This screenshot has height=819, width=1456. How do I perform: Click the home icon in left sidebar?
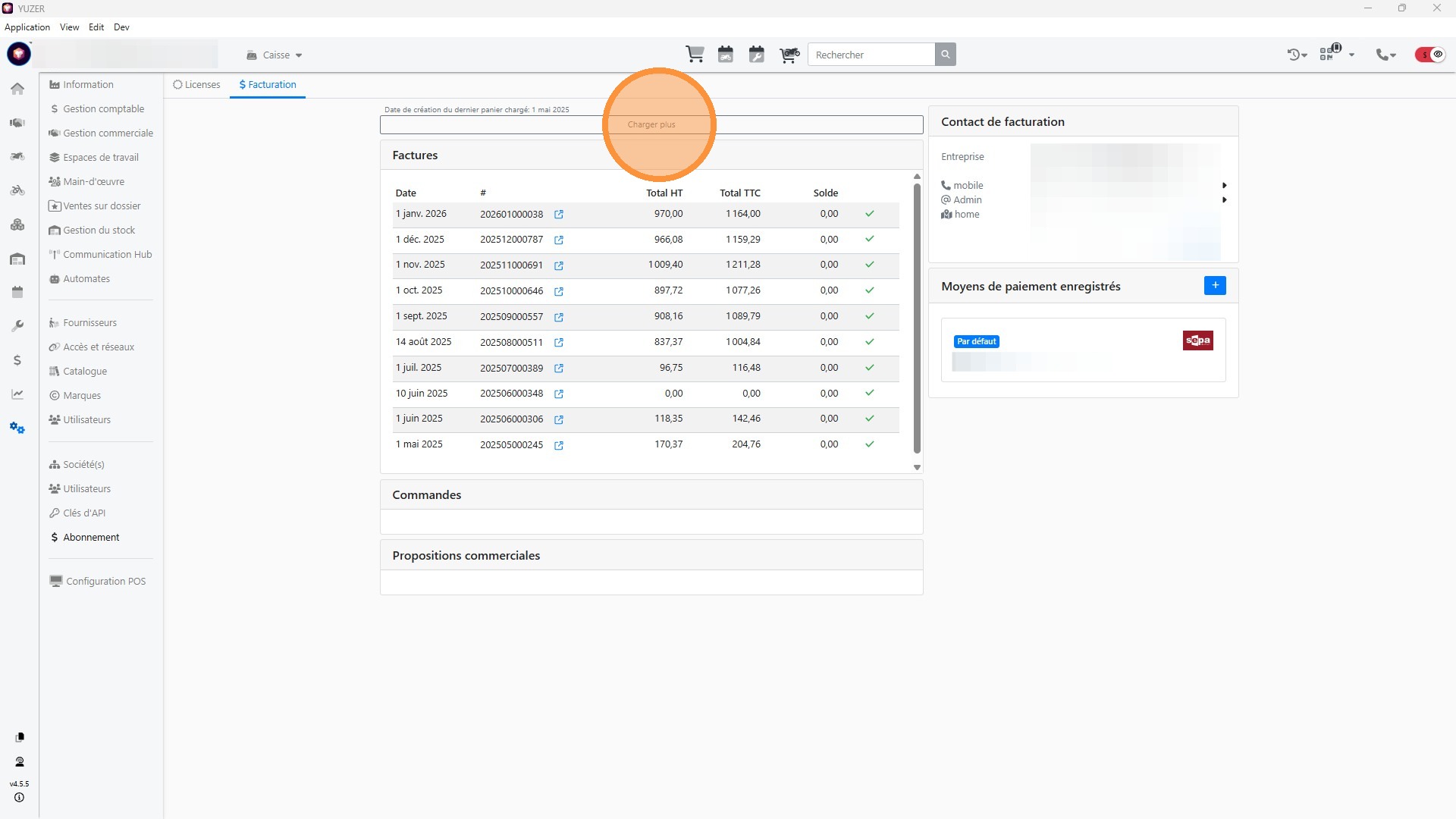point(17,89)
